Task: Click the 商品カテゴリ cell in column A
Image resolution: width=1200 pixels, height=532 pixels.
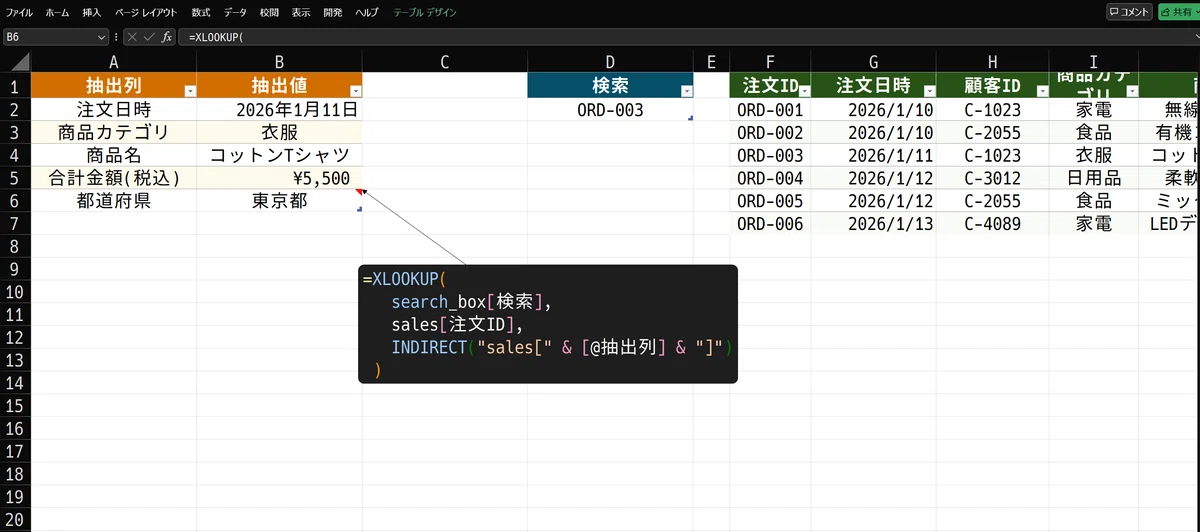Action: 114,132
